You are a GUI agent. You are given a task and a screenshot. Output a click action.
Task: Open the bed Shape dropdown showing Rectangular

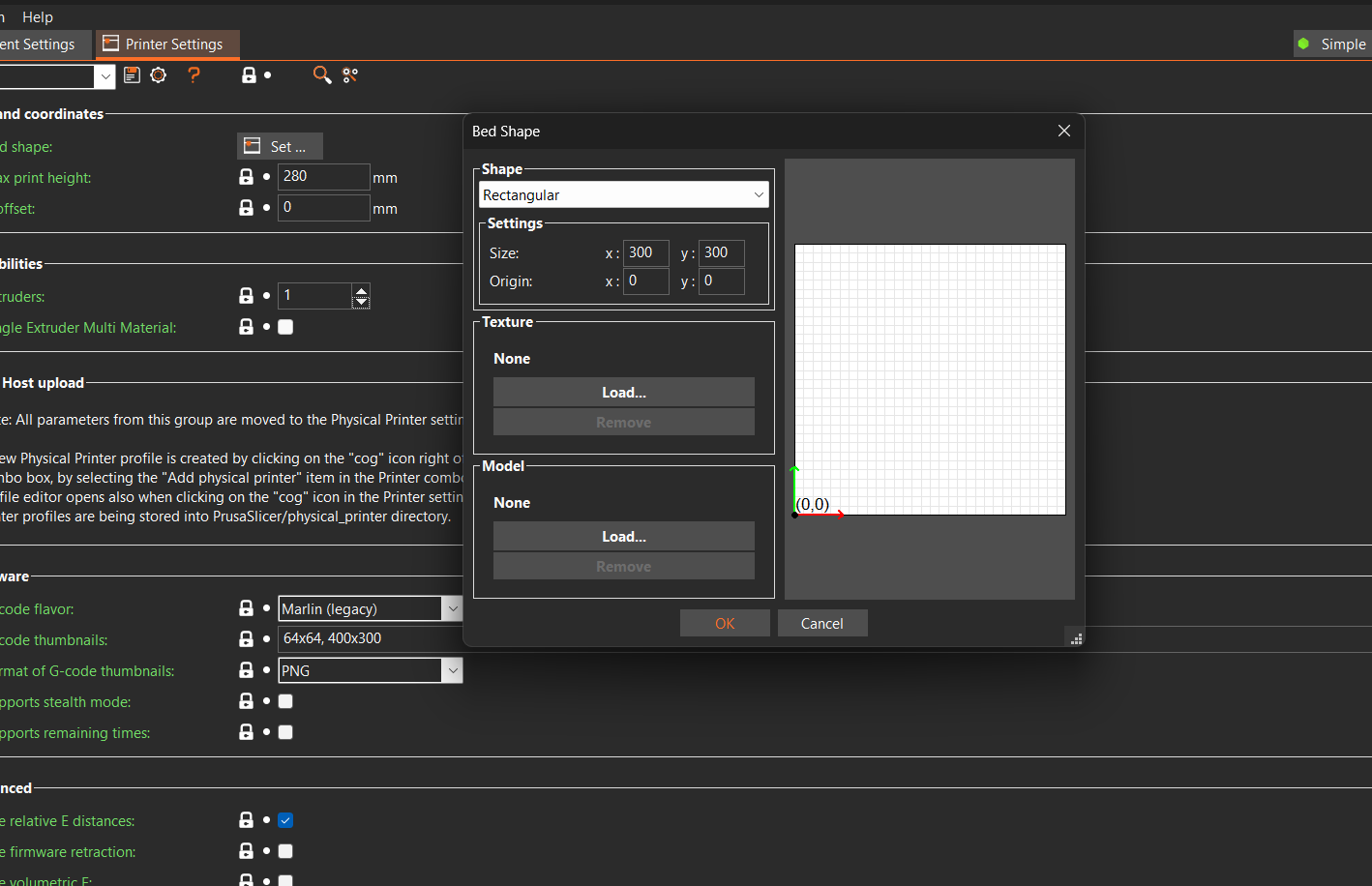click(x=624, y=194)
